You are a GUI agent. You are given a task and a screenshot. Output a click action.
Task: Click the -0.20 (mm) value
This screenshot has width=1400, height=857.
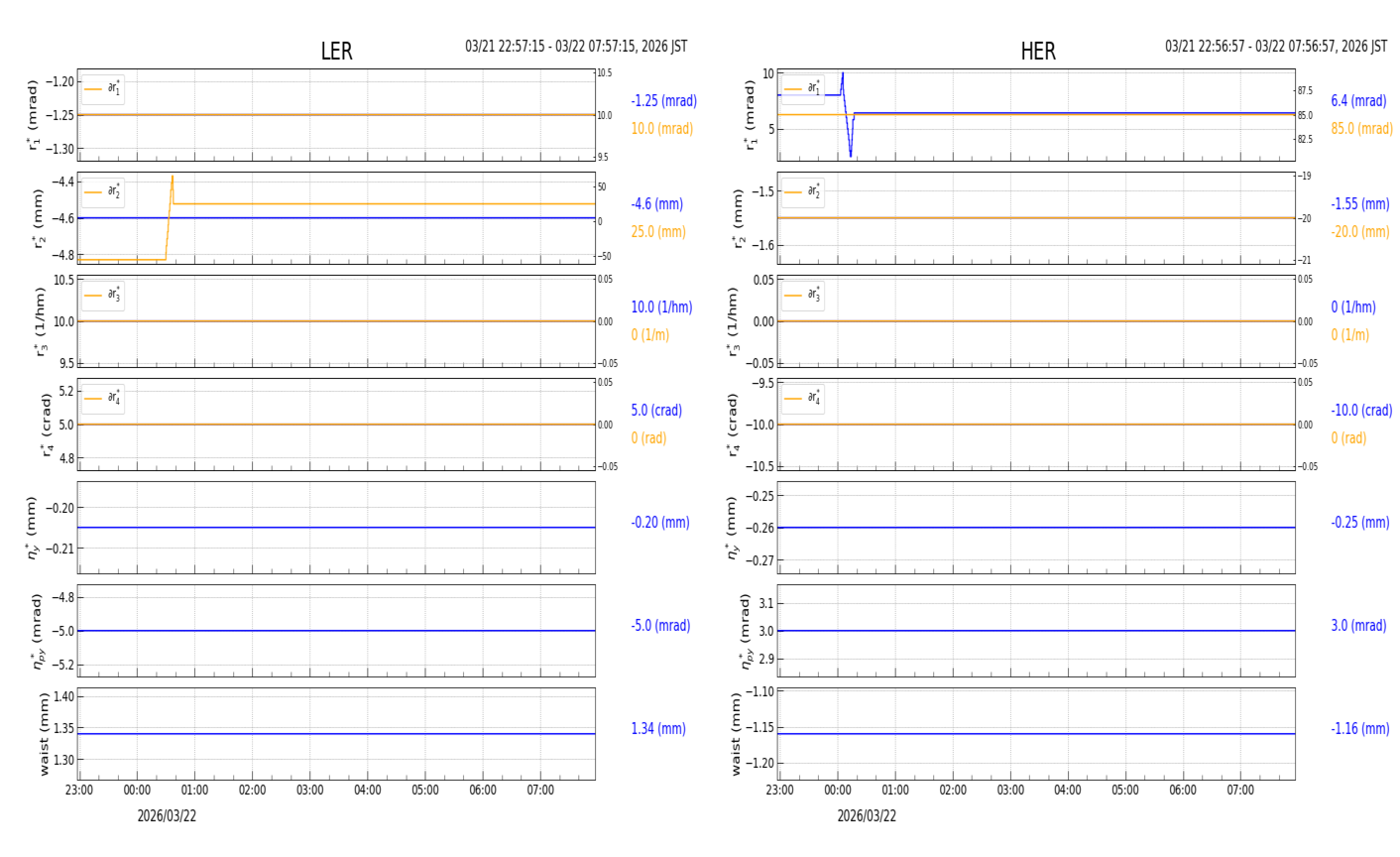(660, 522)
